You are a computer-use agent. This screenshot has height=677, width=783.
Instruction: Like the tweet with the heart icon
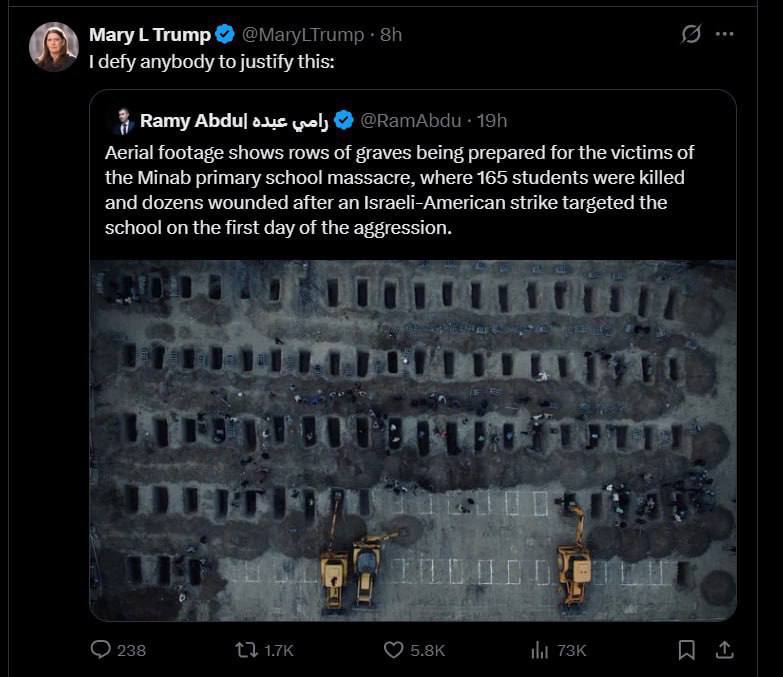(x=394, y=650)
